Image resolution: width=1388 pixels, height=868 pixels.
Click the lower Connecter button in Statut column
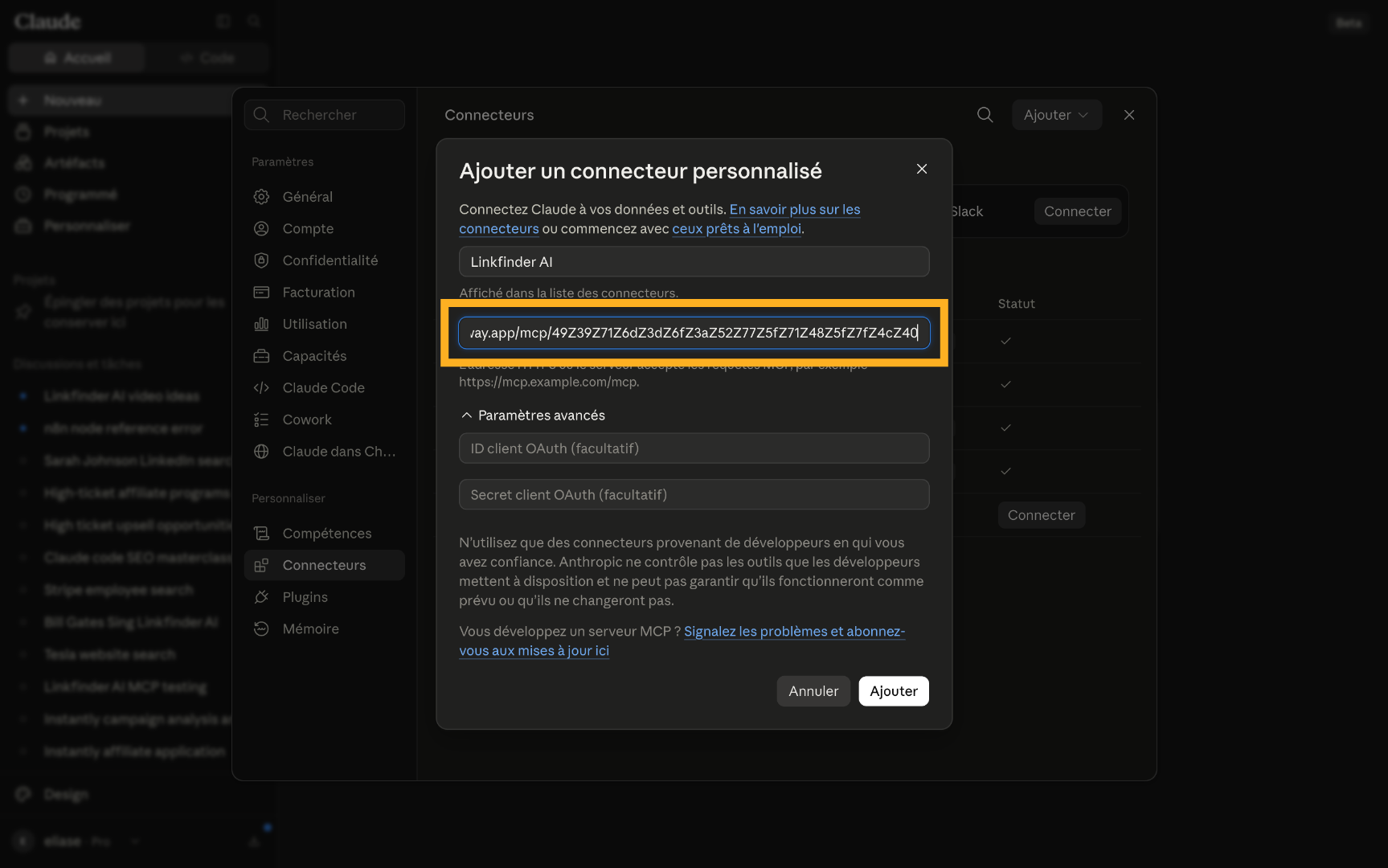[1042, 515]
